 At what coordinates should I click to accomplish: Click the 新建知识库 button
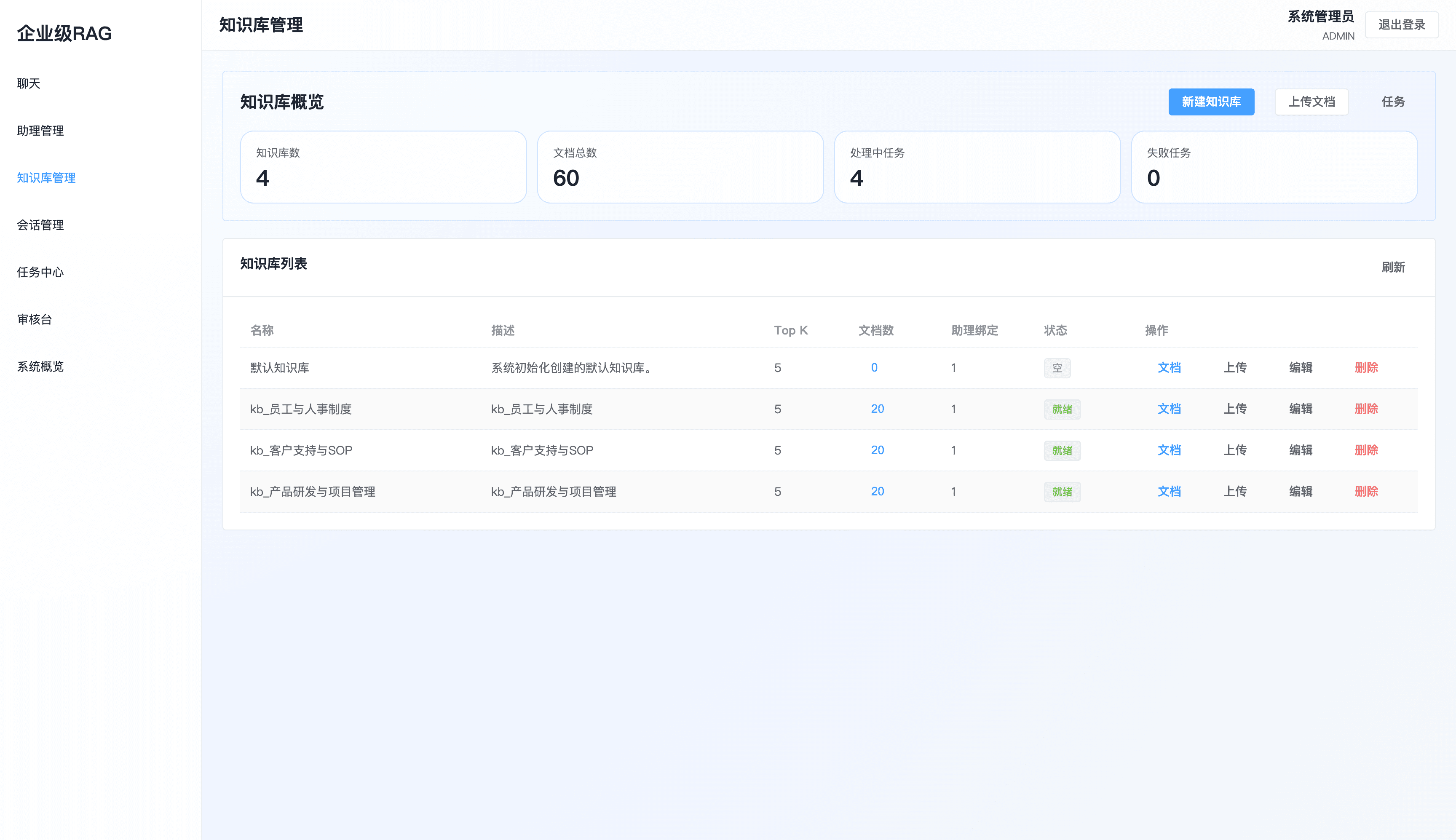(1211, 102)
